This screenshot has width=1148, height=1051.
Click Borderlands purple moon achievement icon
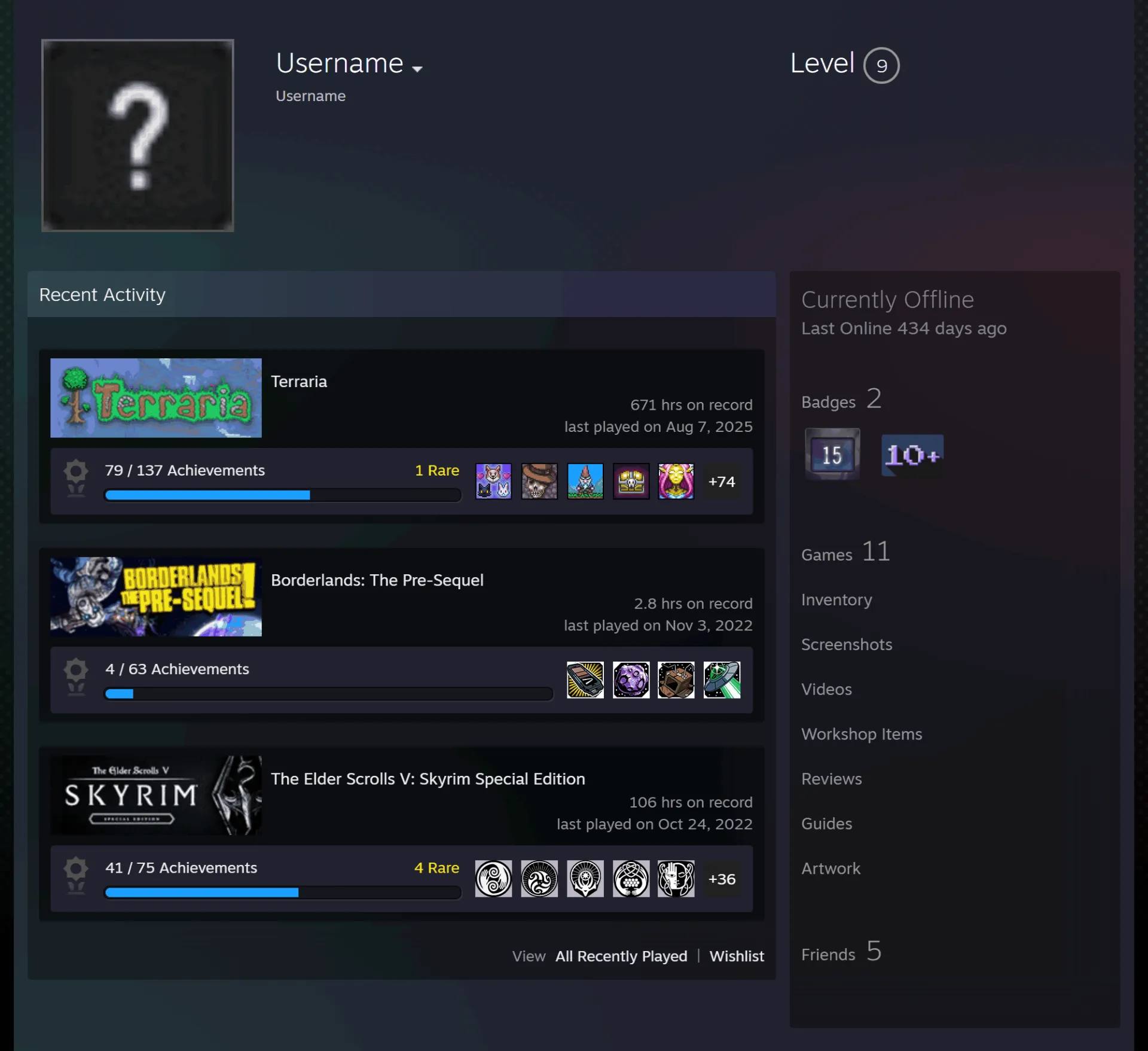click(x=631, y=680)
